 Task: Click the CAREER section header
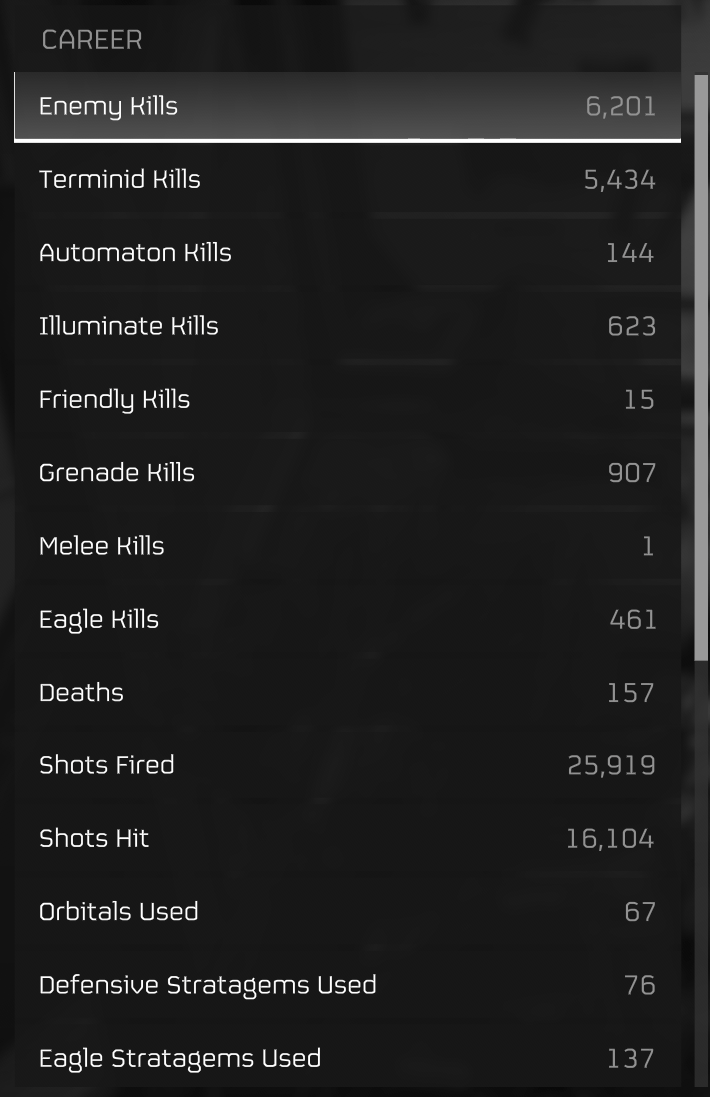point(92,40)
